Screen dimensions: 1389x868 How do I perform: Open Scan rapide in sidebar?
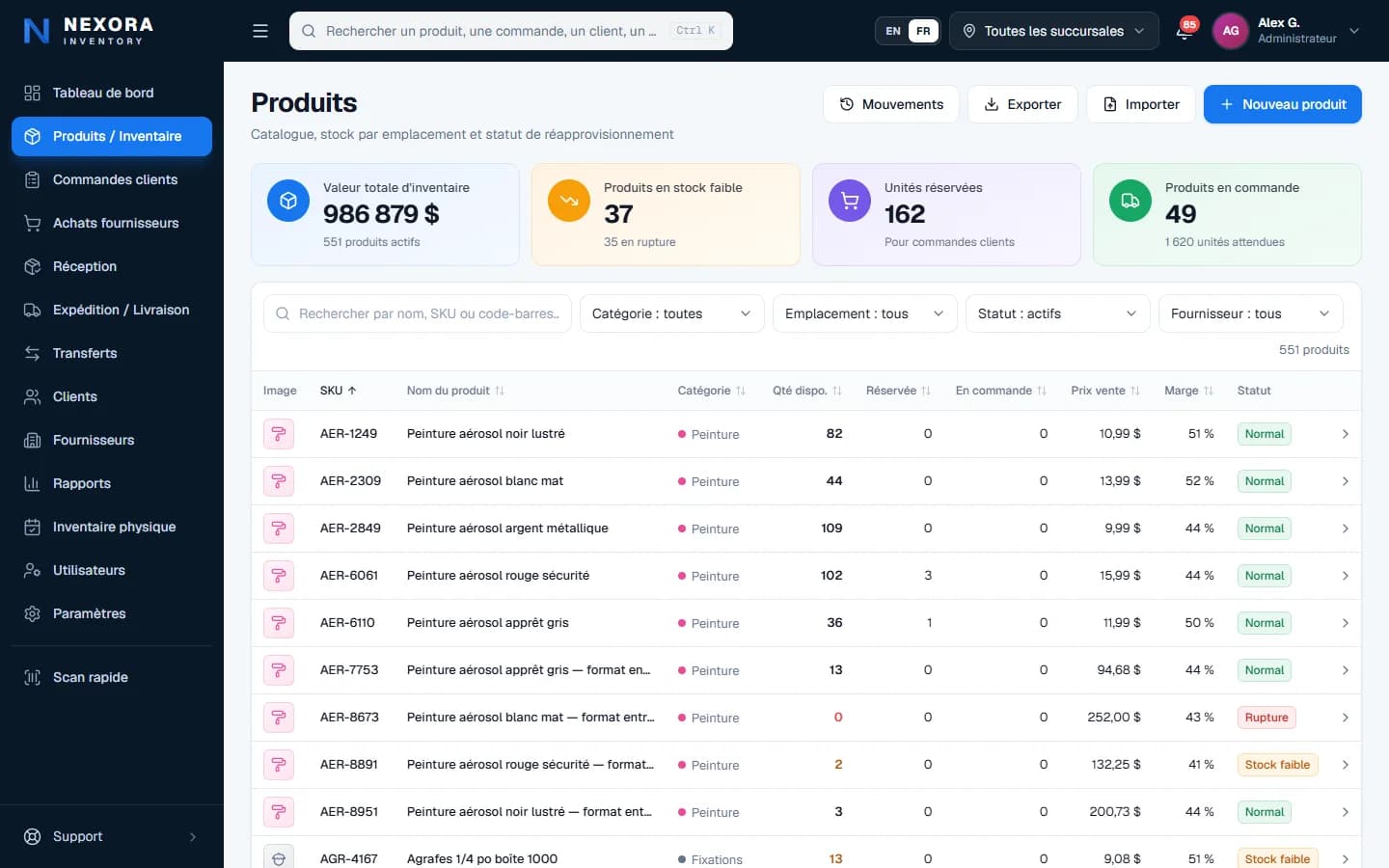tap(112, 677)
